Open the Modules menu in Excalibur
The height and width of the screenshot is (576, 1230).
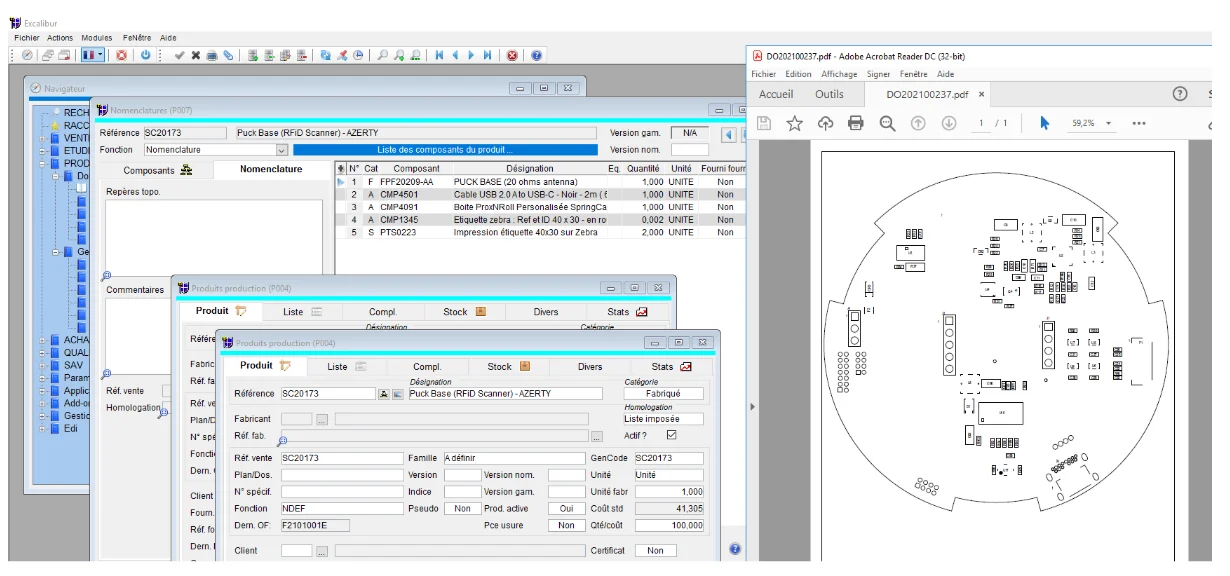tap(97, 37)
